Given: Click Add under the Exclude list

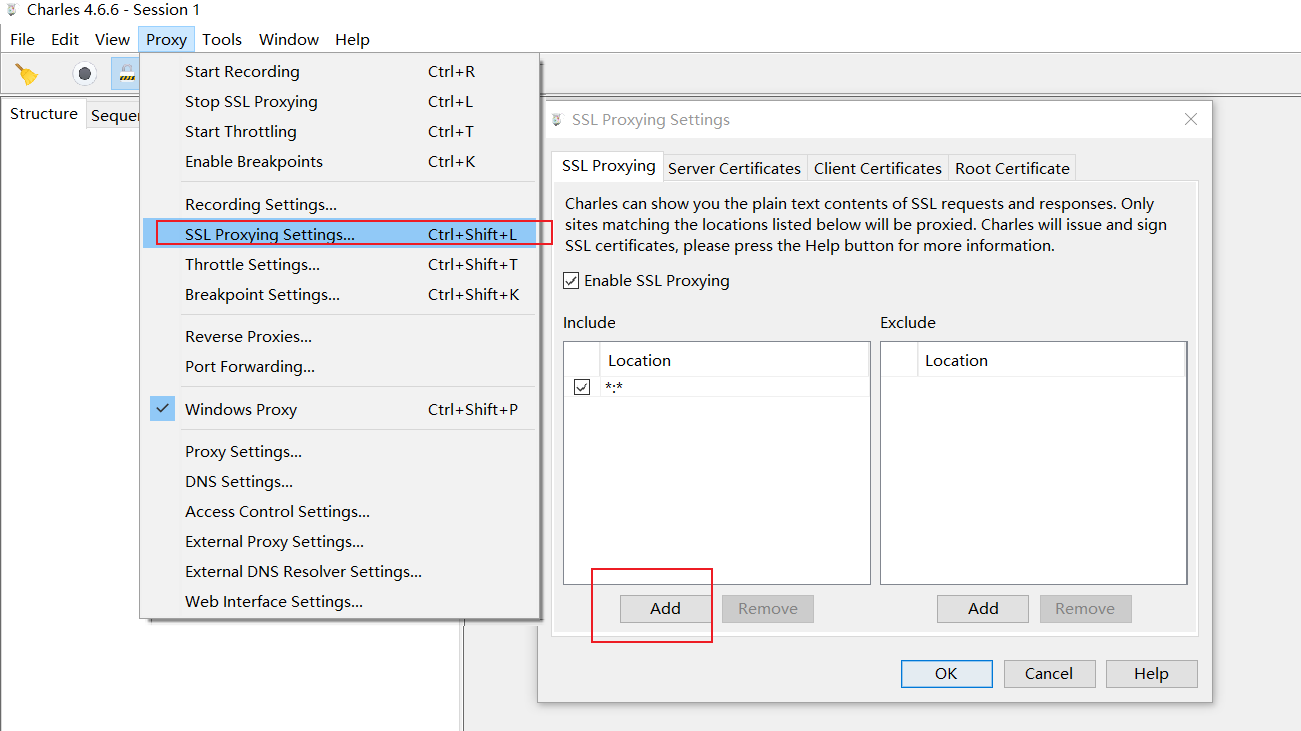Looking at the screenshot, I should click(x=983, y=609).
